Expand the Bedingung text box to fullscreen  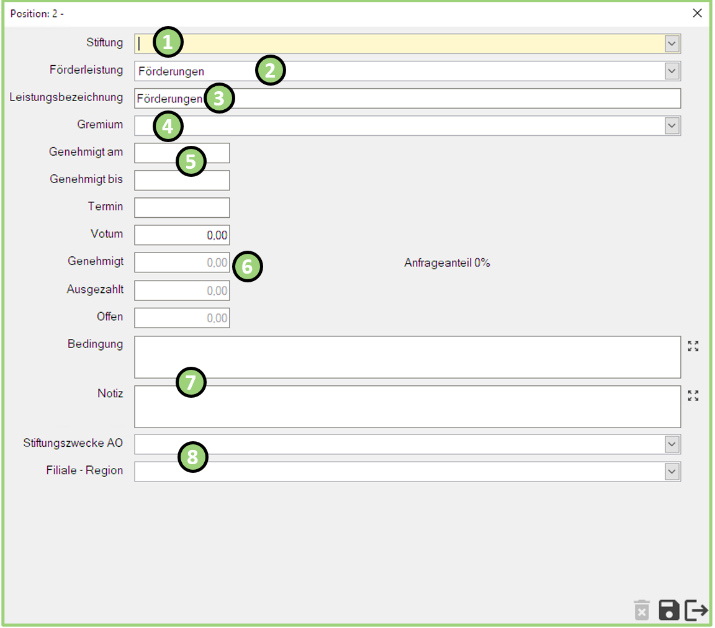click(693, 347)
